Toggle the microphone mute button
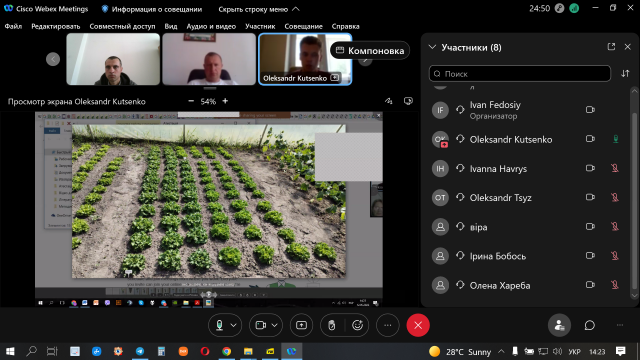640x360 pixels. [x=220, y=325]
